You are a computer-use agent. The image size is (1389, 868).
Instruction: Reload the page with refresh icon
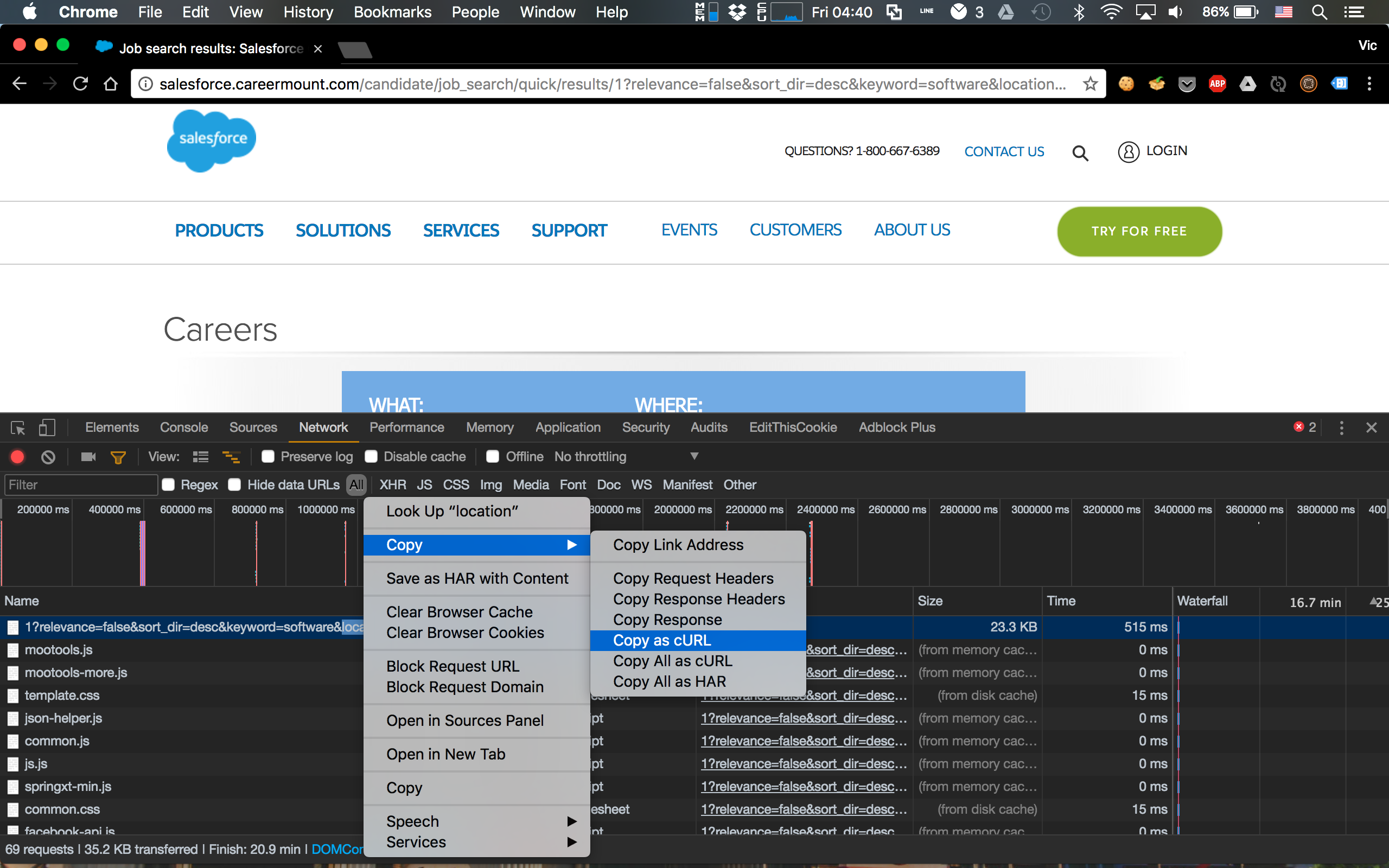pos(80,84)
